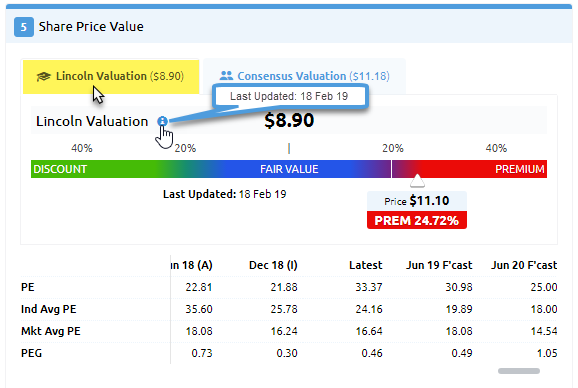Click the Price $11.10 label
The image size is (578, 388).
click(x=417, y=201)
